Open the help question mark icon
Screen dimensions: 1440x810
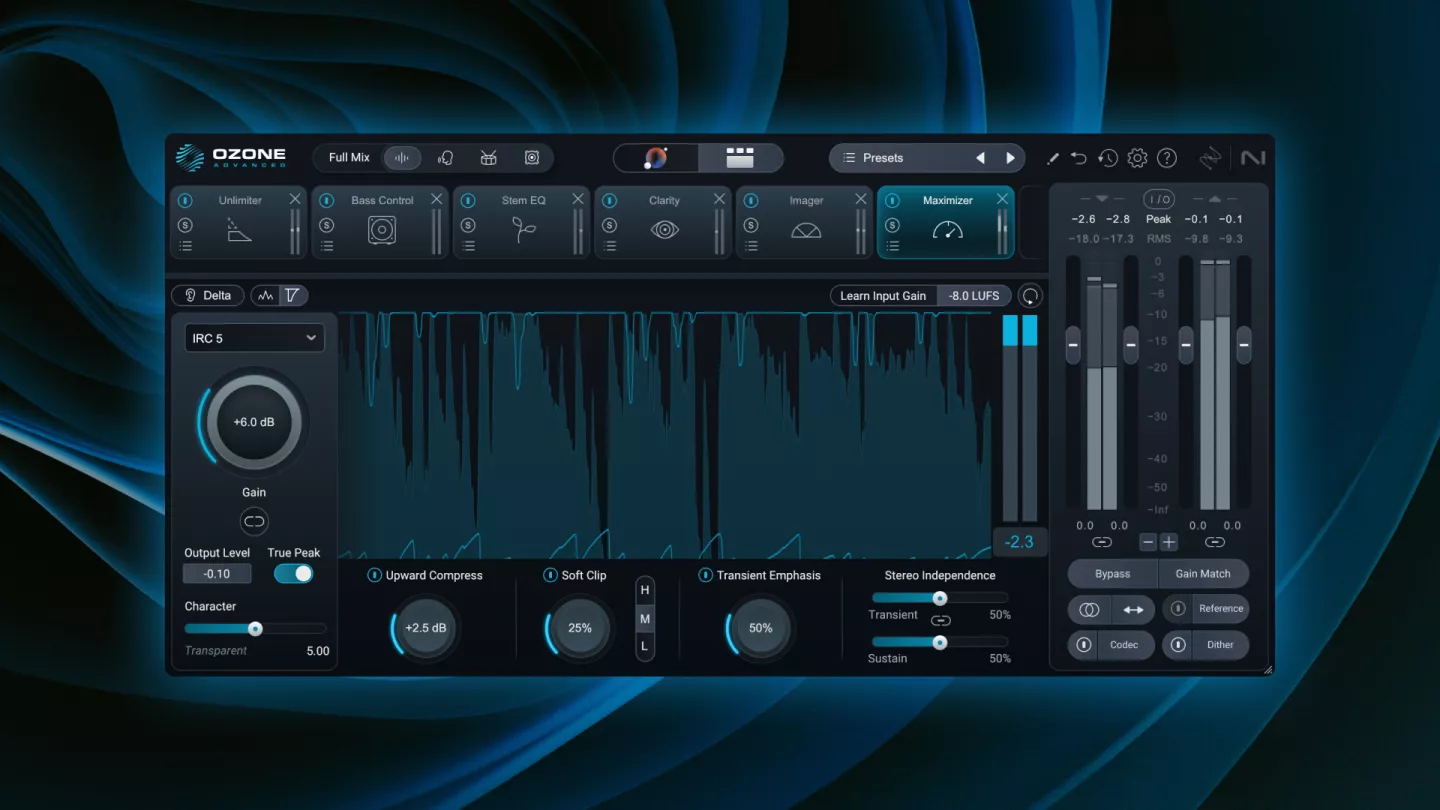pyautogui.click(x=1167, y=158)
